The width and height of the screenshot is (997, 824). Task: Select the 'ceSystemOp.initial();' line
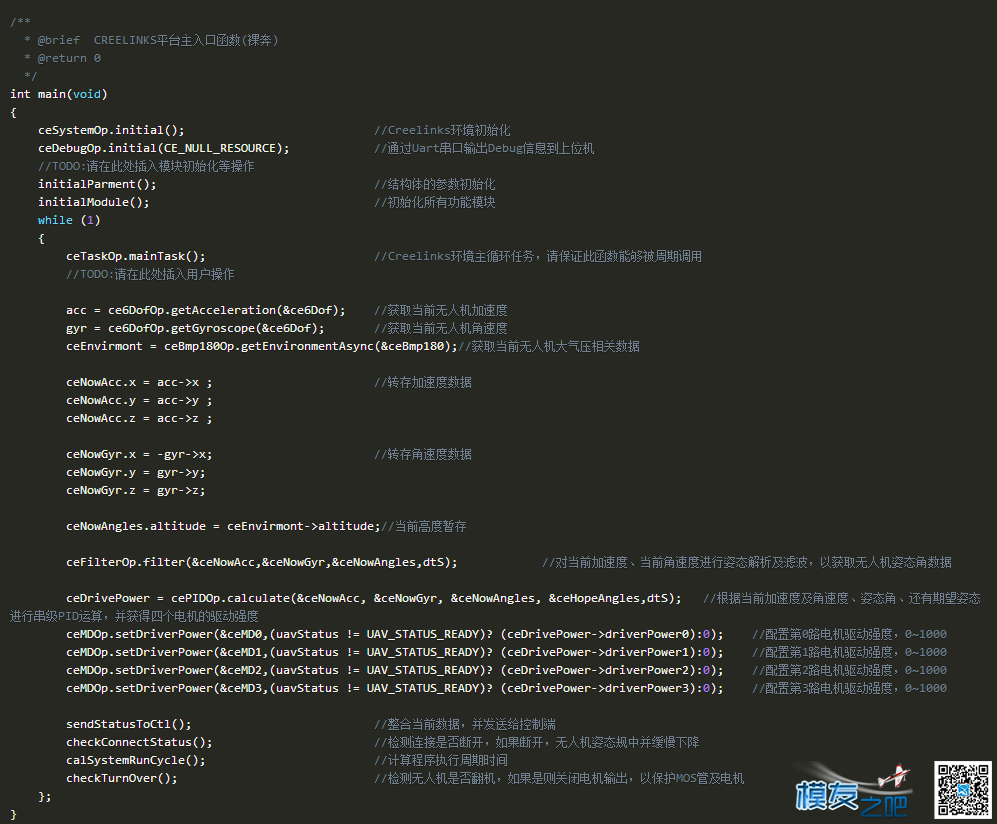click(111, 130)
